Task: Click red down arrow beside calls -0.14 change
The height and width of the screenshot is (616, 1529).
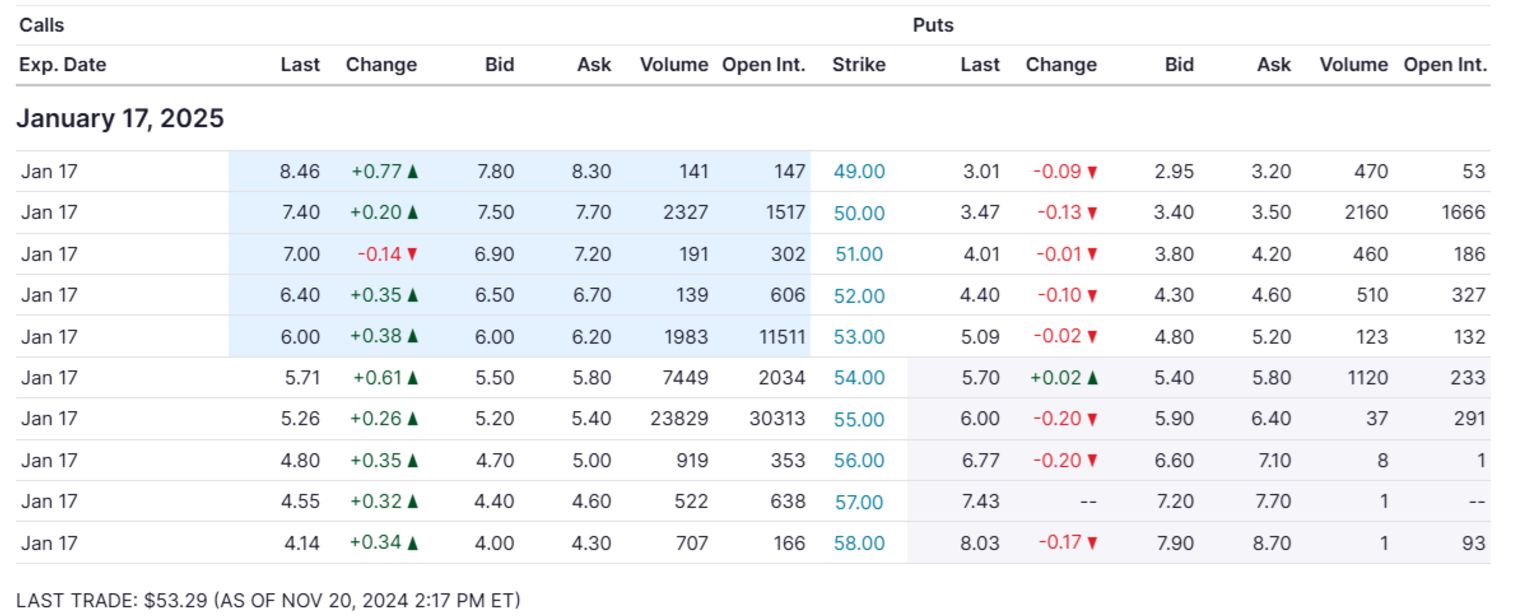Action: pos(412,254)
